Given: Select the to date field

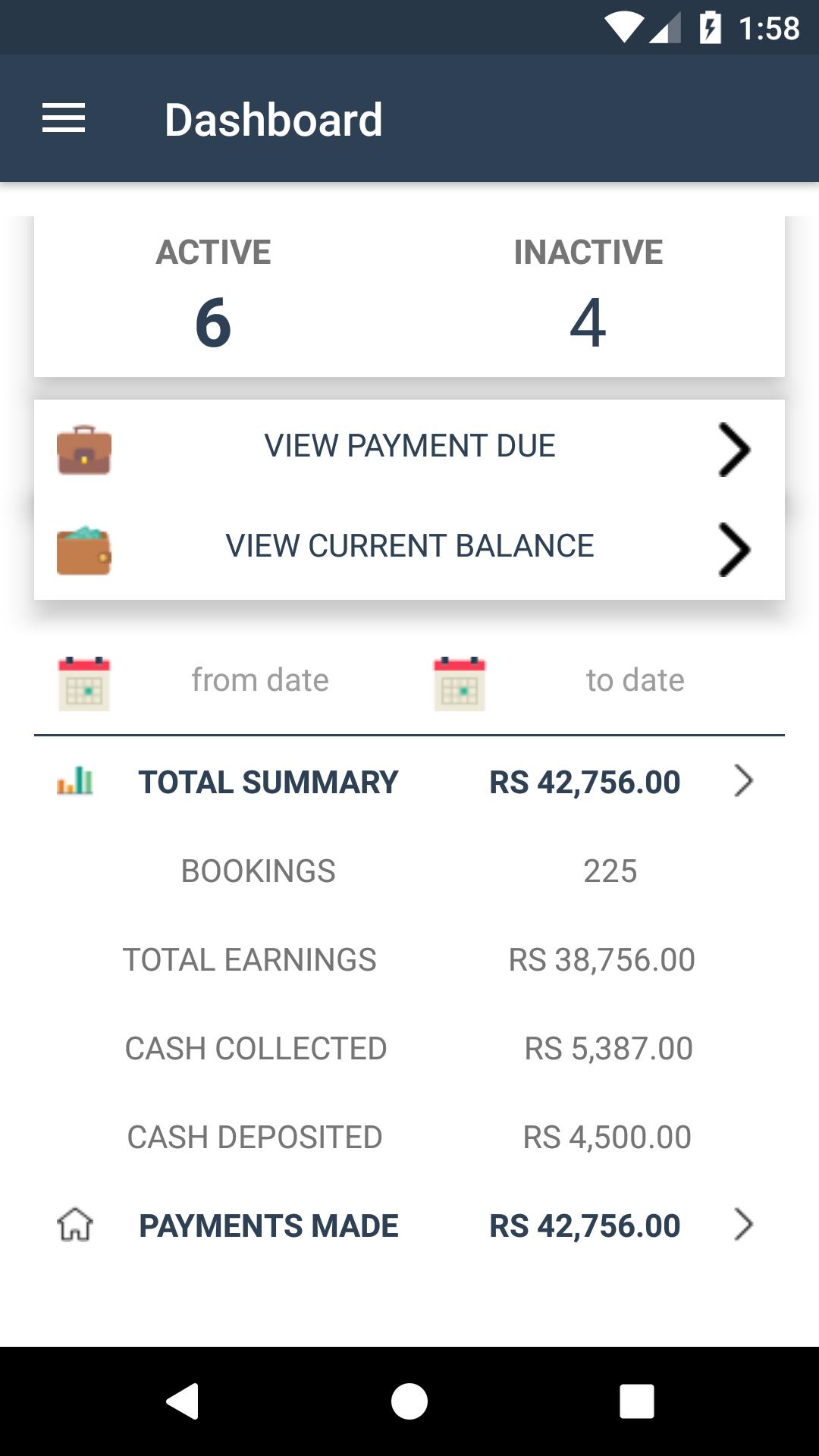Looking at the screenshot, I should pos(635,680).
